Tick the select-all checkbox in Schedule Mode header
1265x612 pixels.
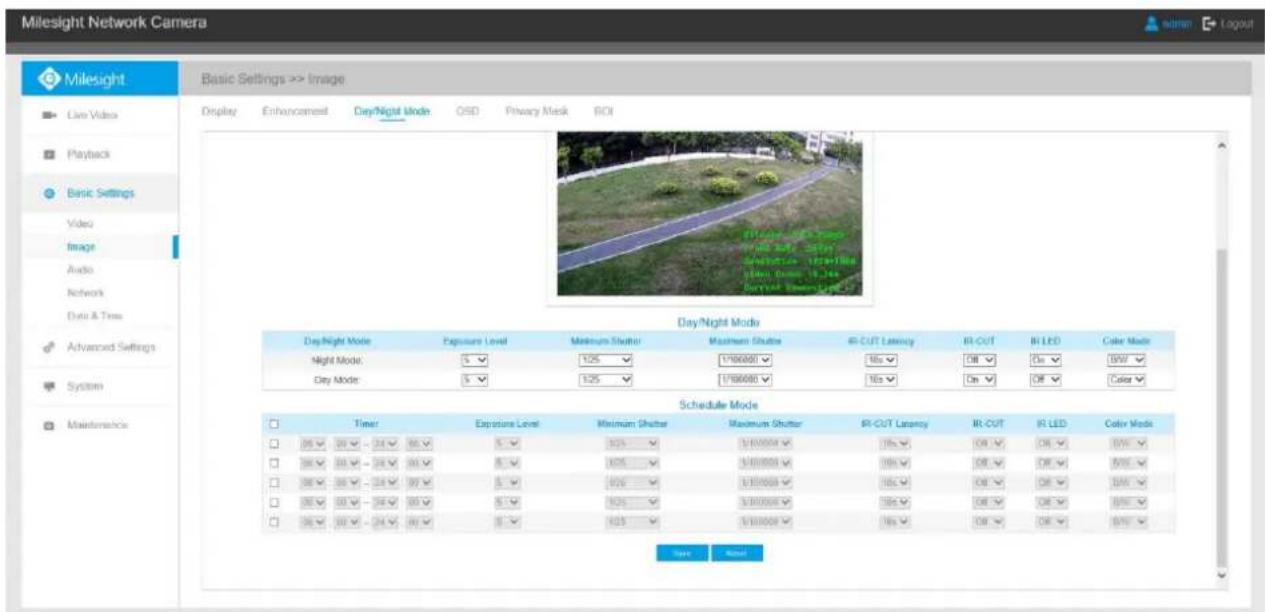(x=274, y=425)
